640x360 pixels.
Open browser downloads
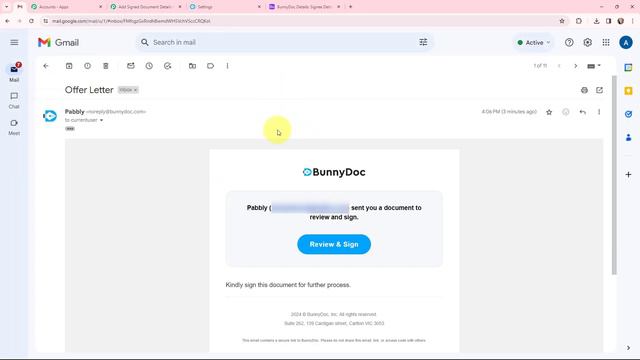596,21
